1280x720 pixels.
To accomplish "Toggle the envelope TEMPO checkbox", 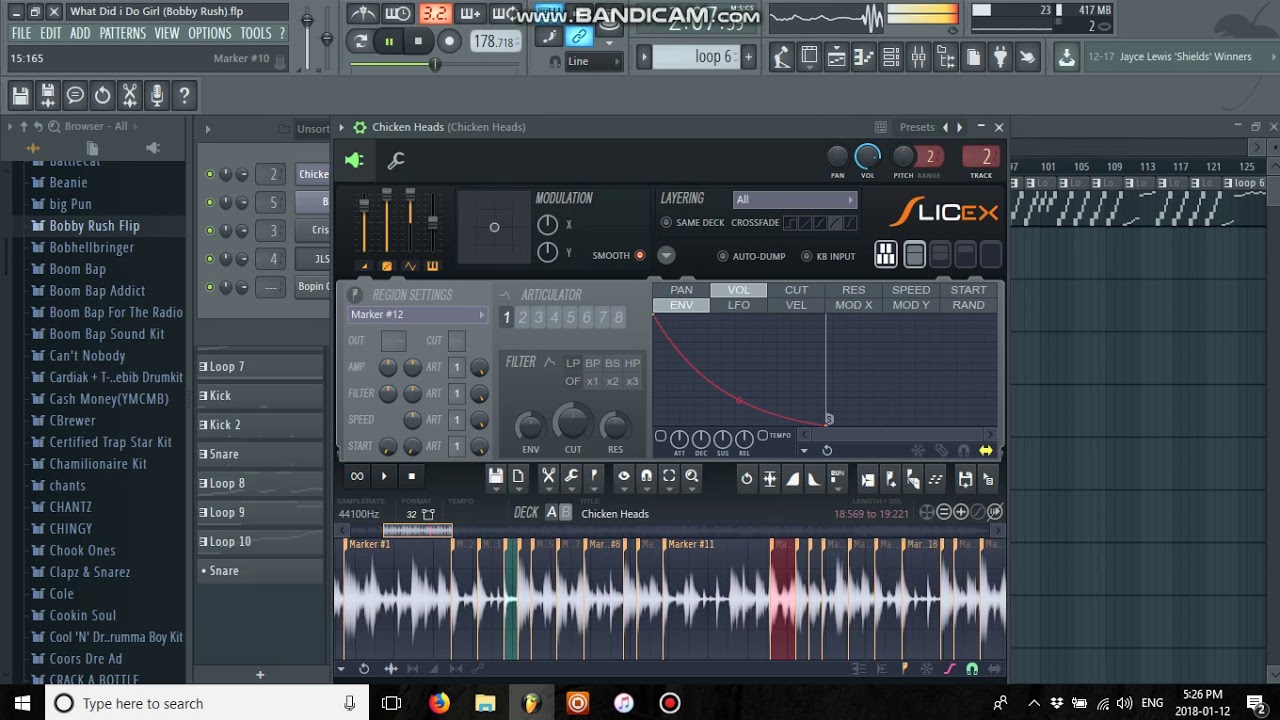I will [763, 436].
